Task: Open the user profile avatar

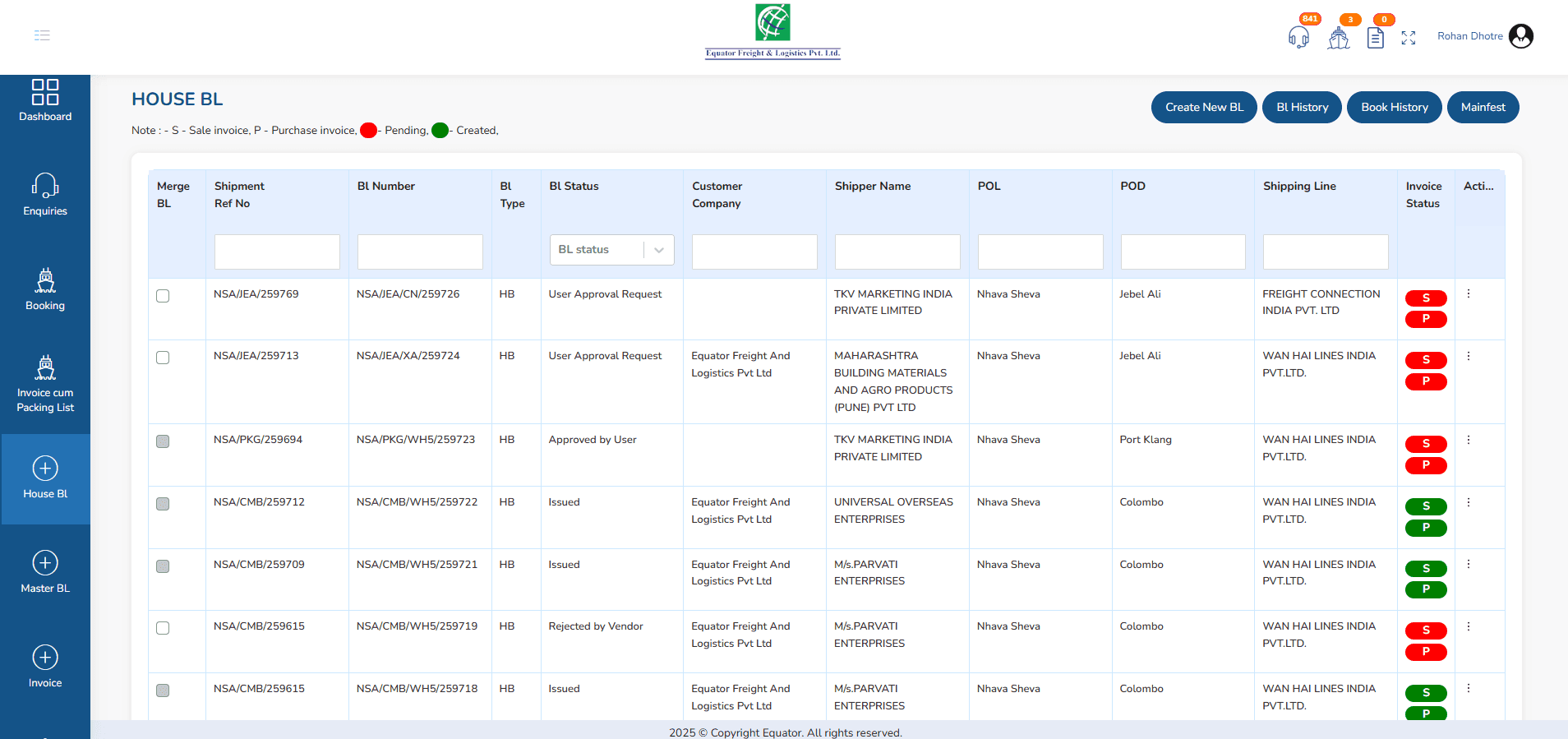Action: coord(1521,36)
